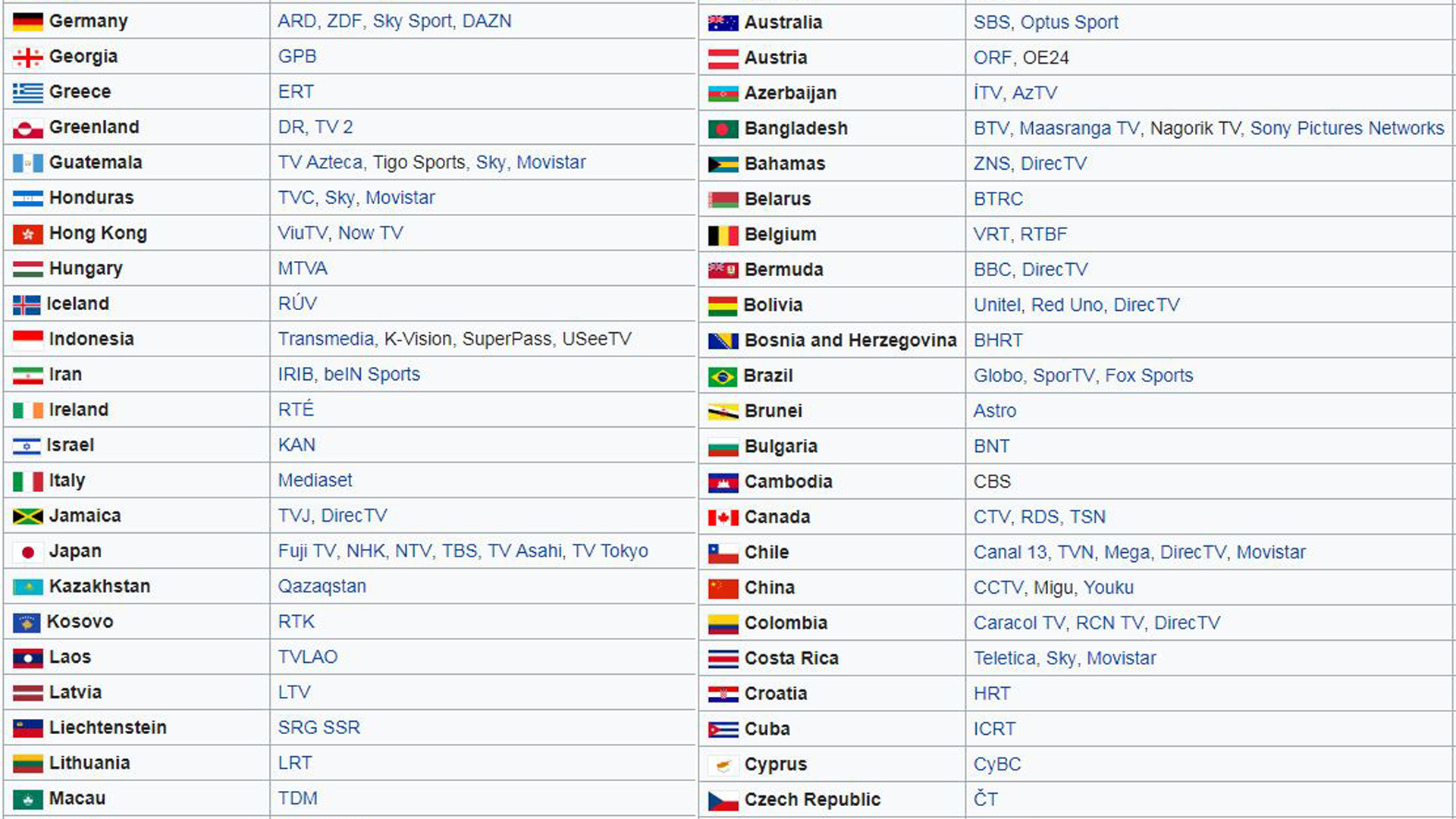Click the Brazil flag icon
Image resolution: width=1456 pixels, height=819 pixels.
point(723,376)
